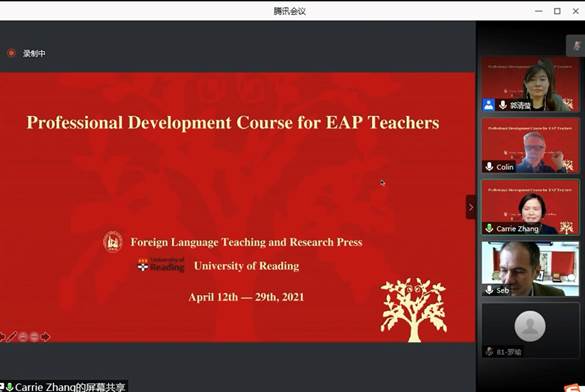
Task: Click Seb's microphone icon
Action: click(489, 290)
